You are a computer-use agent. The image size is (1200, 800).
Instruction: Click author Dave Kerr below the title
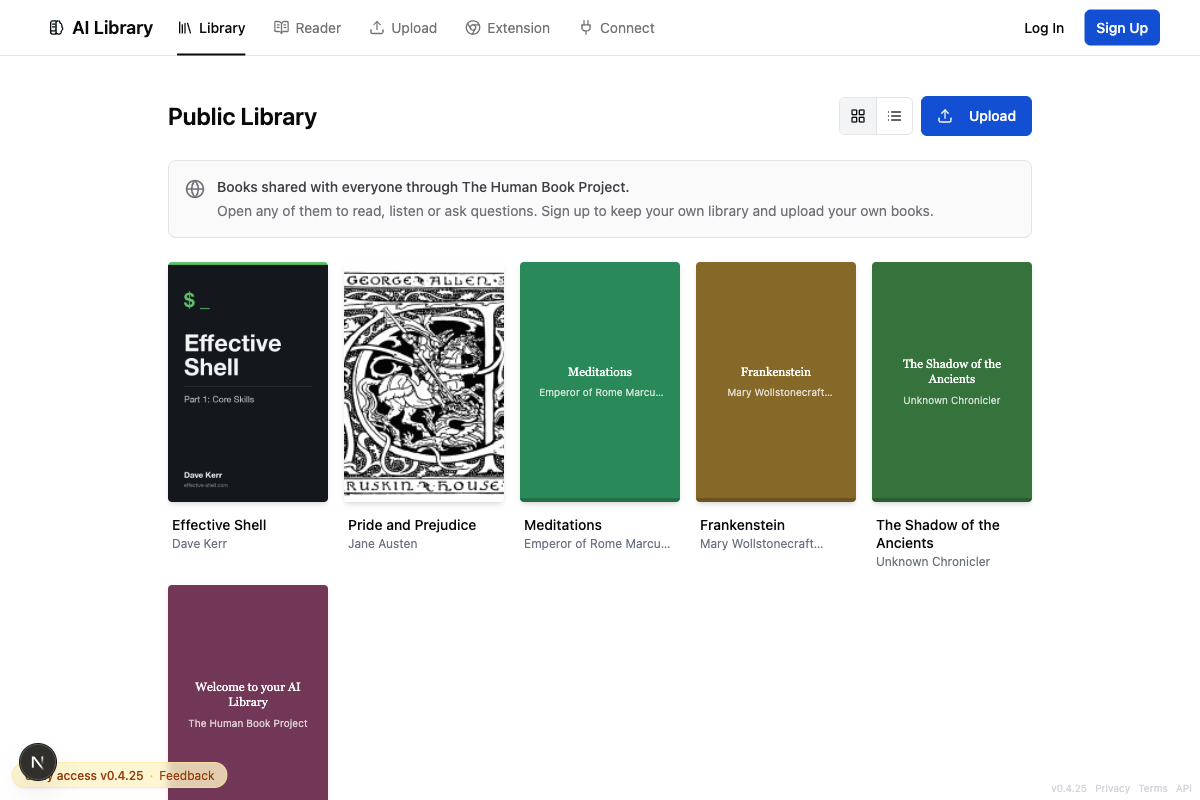pyautogui.click(x=200, y=544)
